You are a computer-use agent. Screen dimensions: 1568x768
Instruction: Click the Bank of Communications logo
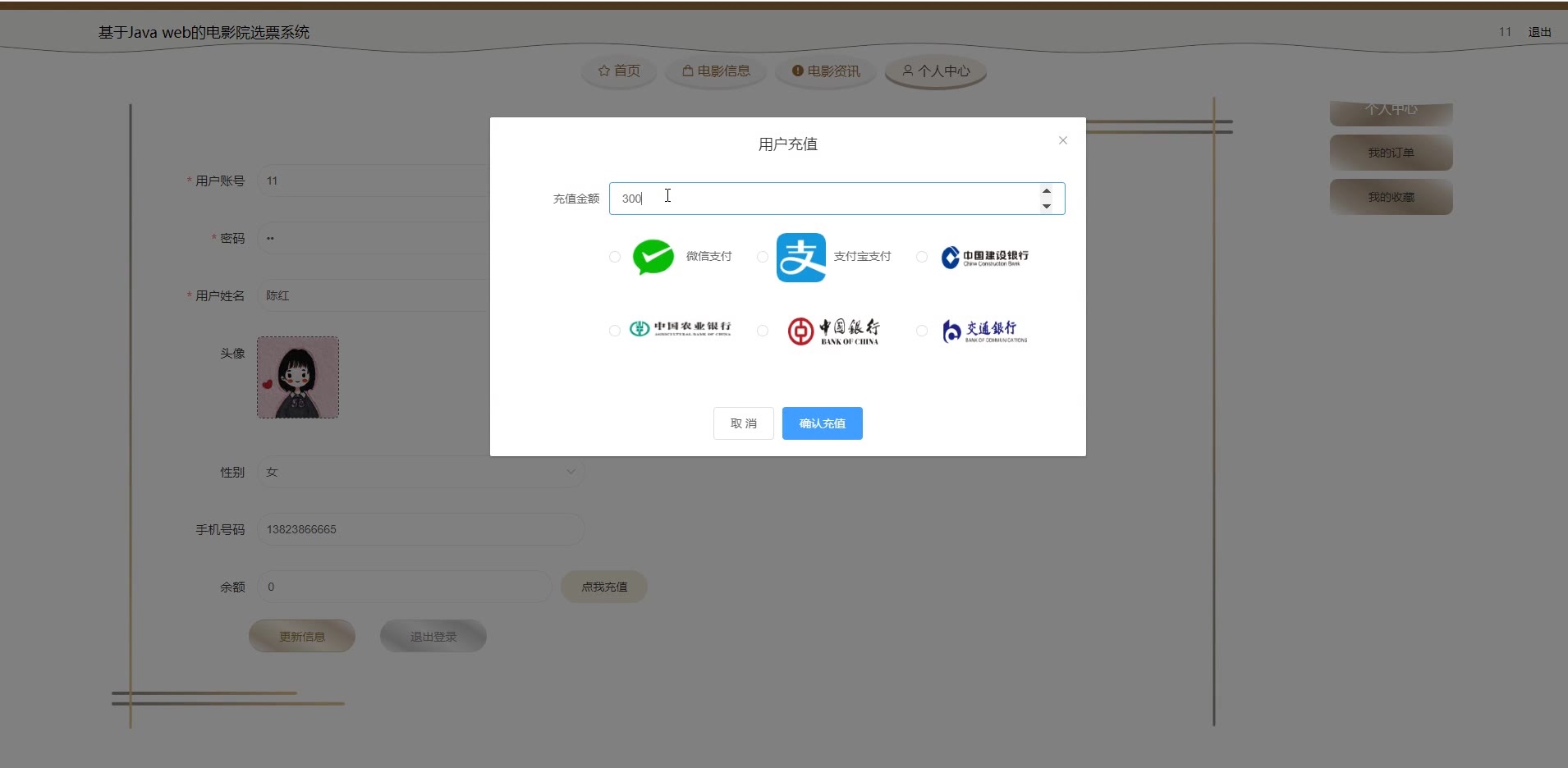[x=984, y=331]
